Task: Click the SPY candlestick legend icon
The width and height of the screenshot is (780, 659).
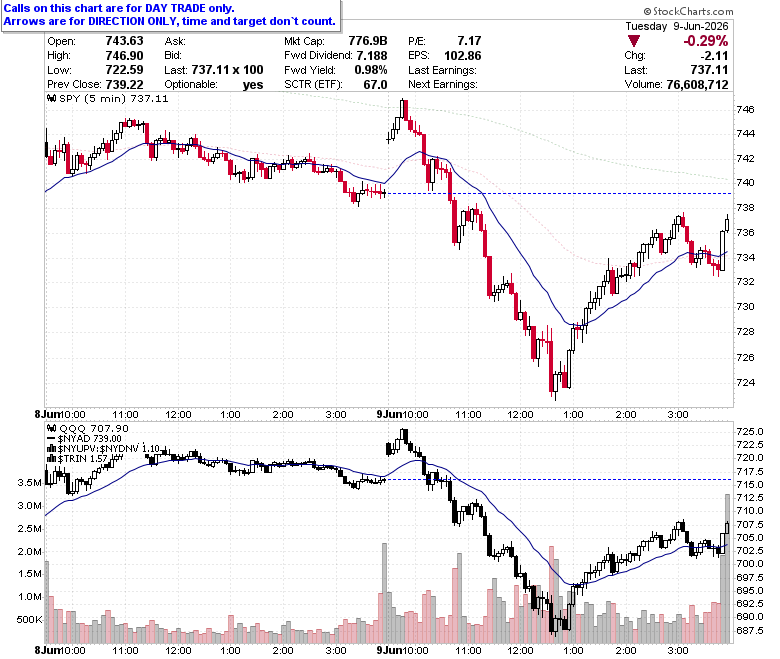Action: pos(51,98)
